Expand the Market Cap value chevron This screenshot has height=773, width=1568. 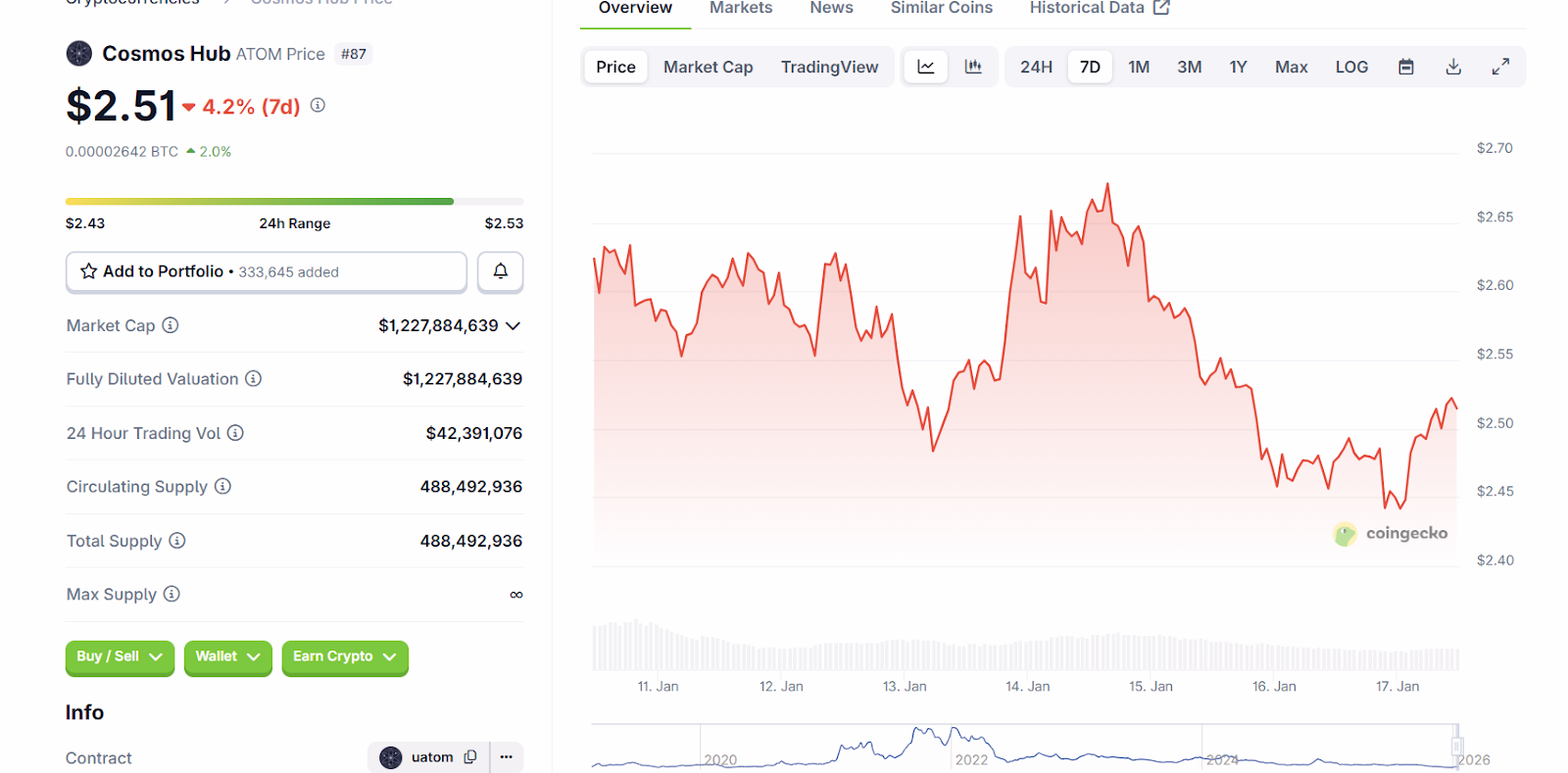click(x=513, y=325)
